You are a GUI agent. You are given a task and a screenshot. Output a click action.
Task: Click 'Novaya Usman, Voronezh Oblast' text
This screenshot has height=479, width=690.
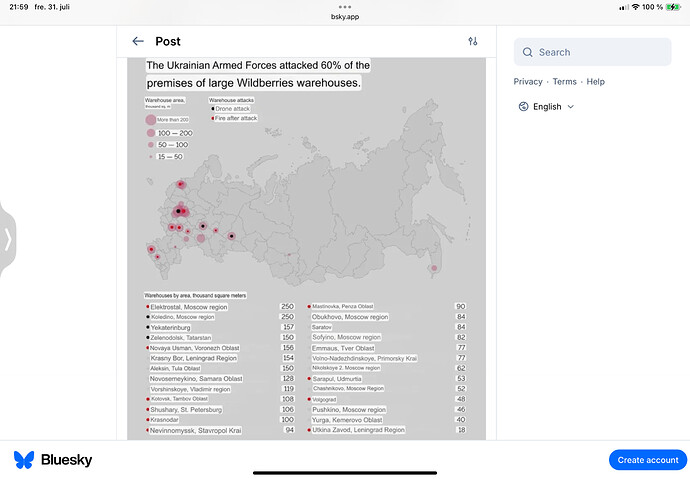coord(195,348)
